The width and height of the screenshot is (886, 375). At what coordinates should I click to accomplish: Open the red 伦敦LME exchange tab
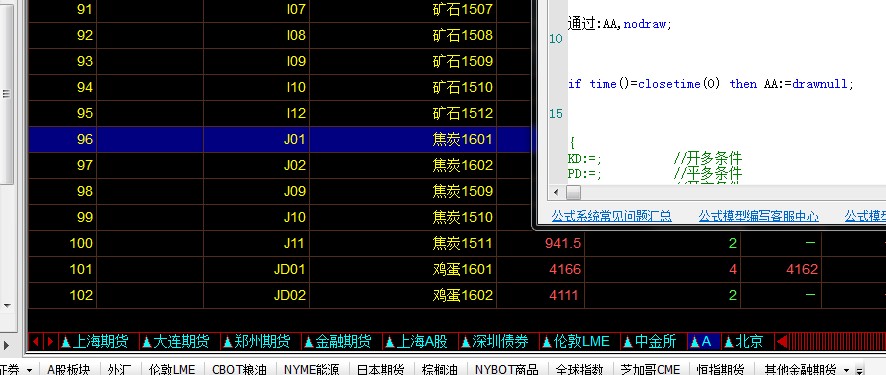[x=576, y=341]
